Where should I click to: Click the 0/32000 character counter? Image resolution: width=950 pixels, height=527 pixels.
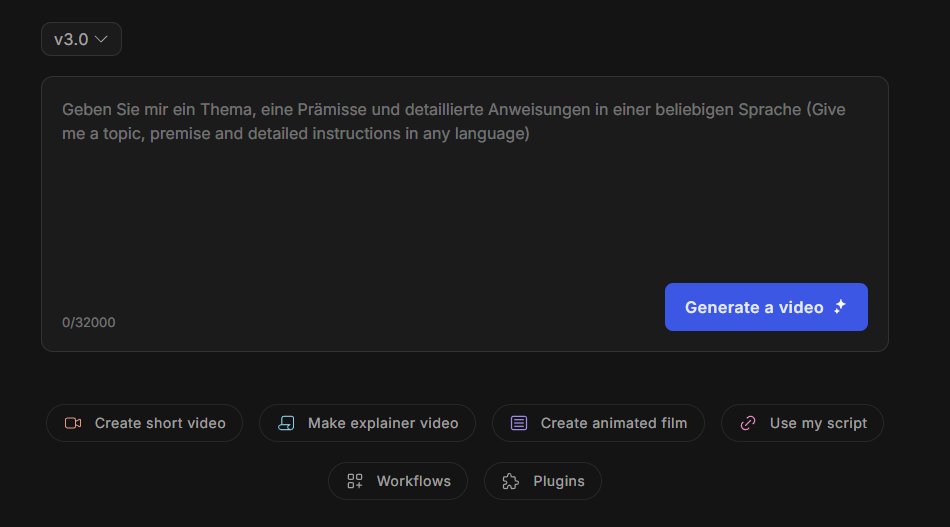point(88,322)
